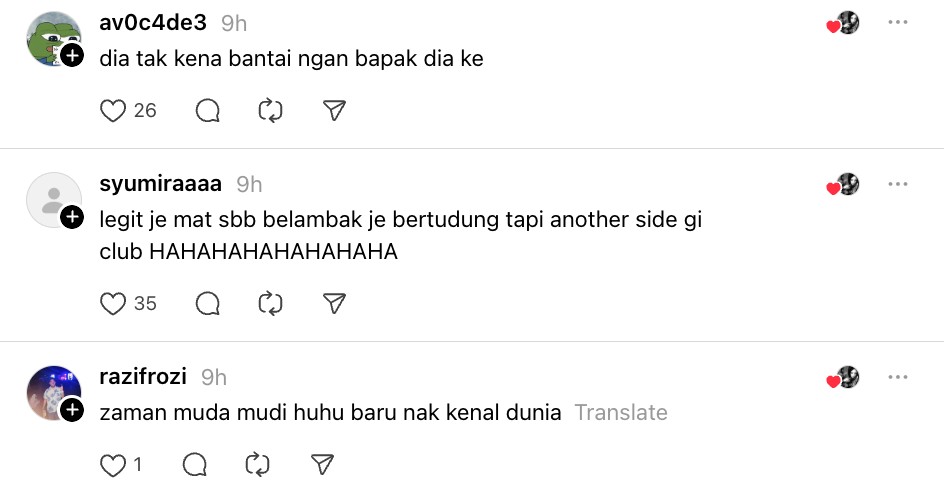Click the liked-by avatar on syumiraaaa's comment
Image resolution: width=944 pixels, height=486 pixels.
[846, 184]
